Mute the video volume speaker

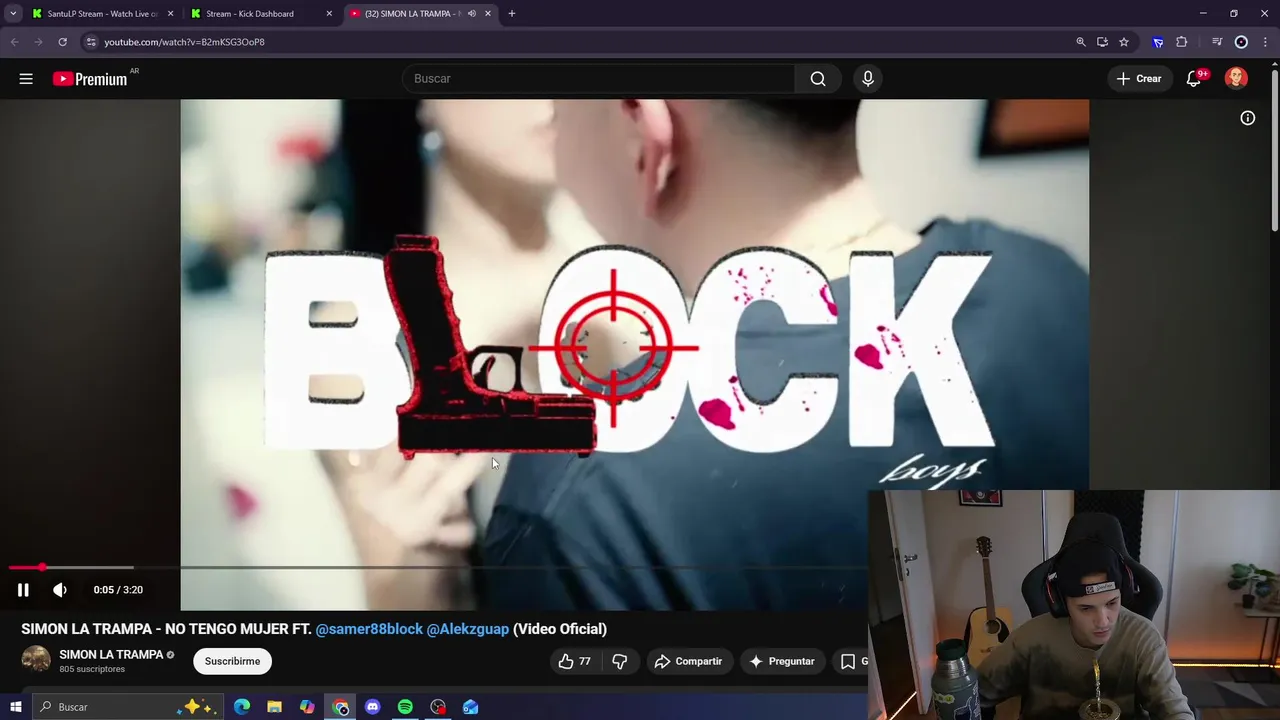tap(60, 590)
